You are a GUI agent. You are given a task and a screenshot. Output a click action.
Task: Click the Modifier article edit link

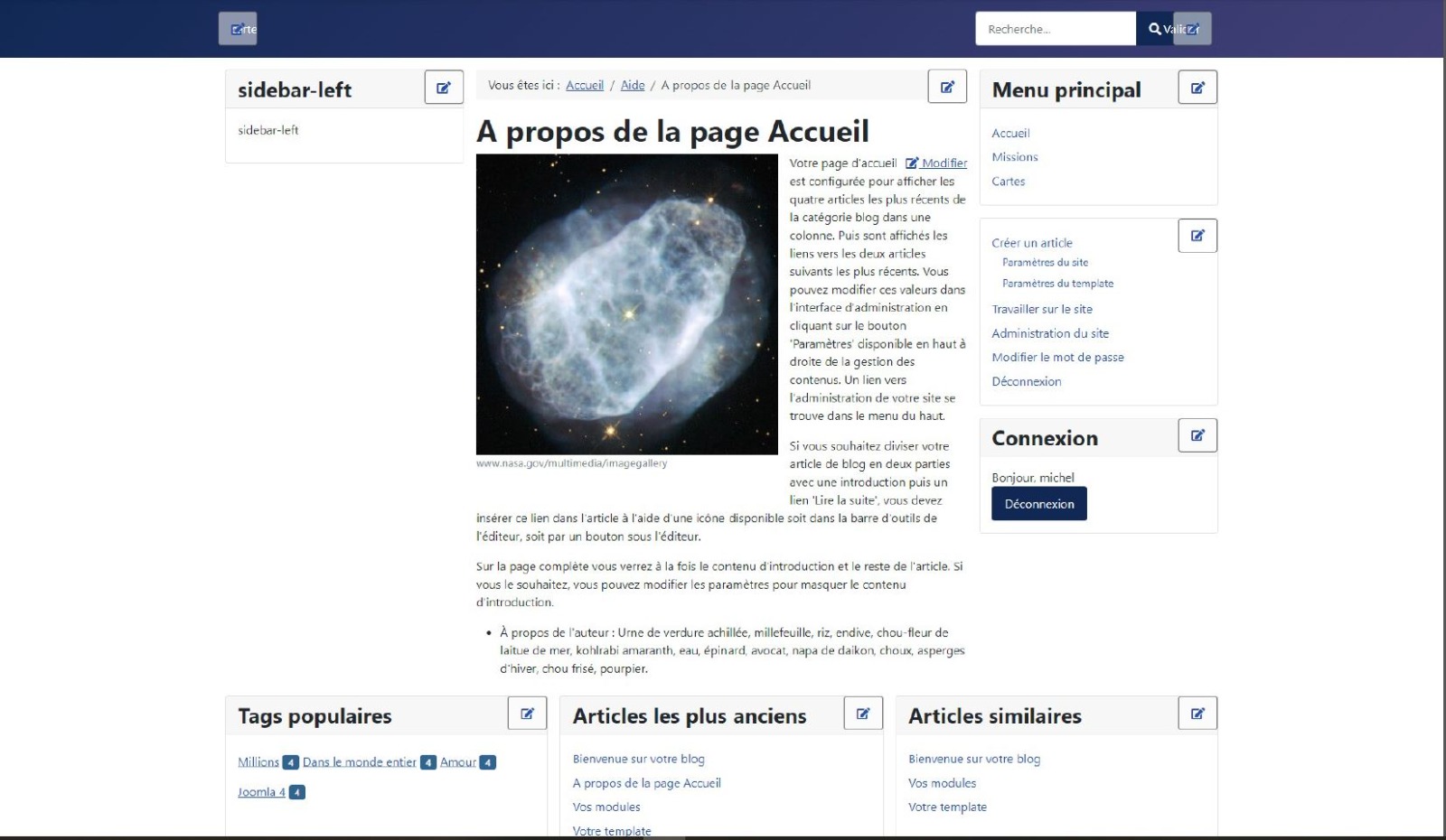tap(936, 163)
